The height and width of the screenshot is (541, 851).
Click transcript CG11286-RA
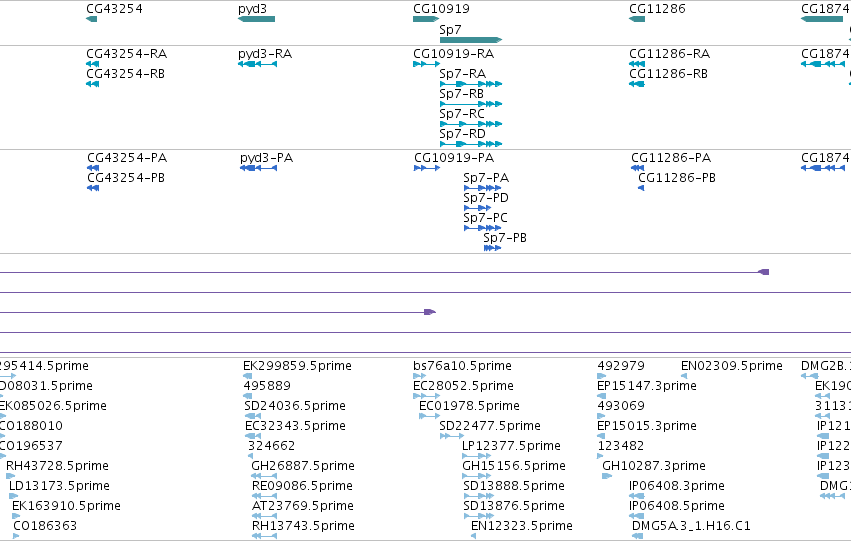pyautogui.click(x=670, y=54)
